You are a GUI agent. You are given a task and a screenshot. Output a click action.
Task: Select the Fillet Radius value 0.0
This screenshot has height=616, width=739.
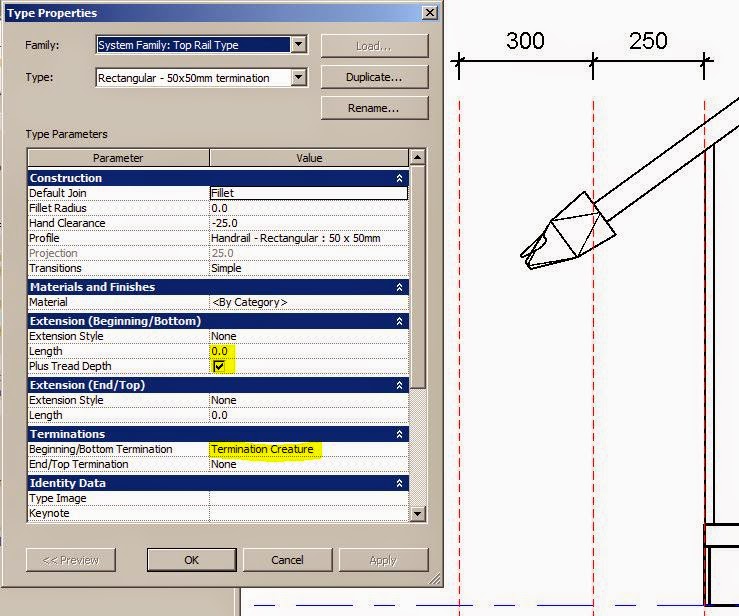click(309, 208)
